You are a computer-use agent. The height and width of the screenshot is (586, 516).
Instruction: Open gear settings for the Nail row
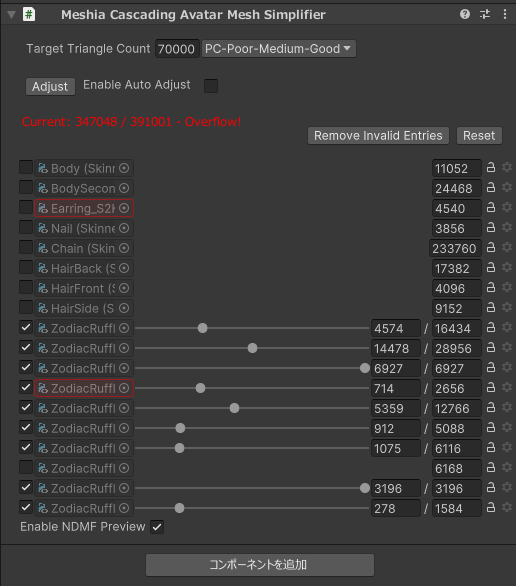click(x=507, y=227)
